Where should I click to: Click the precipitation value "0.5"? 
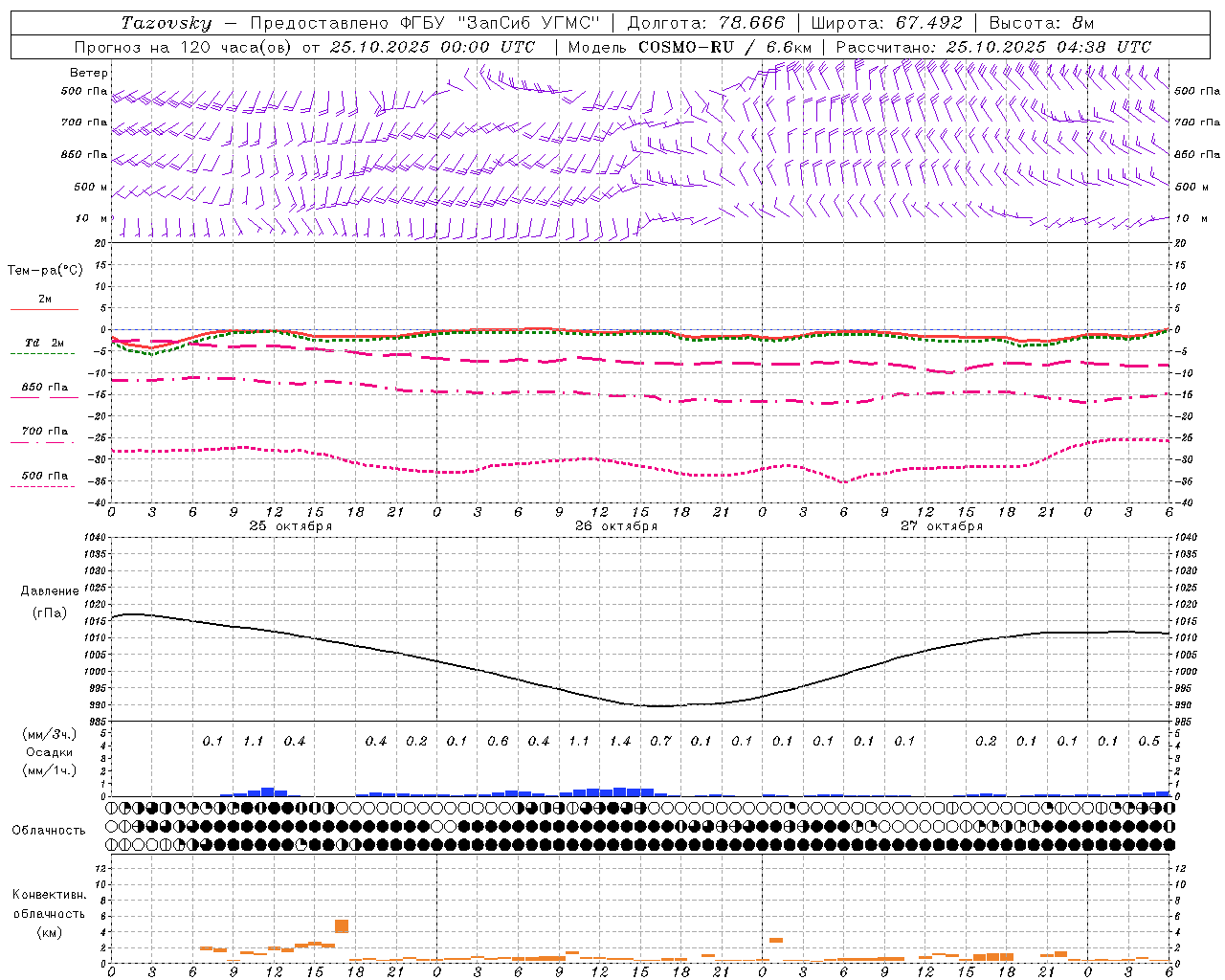pyautogui.click(x=1149, y=742)
